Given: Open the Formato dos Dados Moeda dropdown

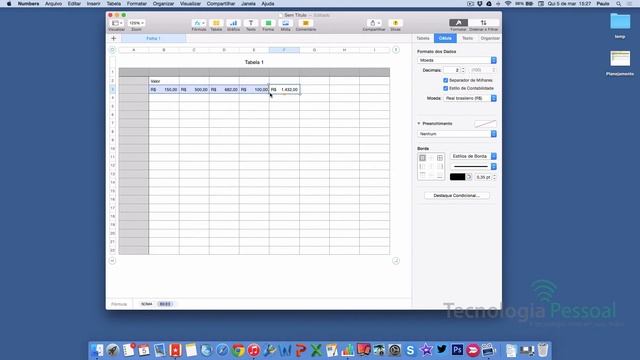Looking at the screenshot, I should coord(457,60).
